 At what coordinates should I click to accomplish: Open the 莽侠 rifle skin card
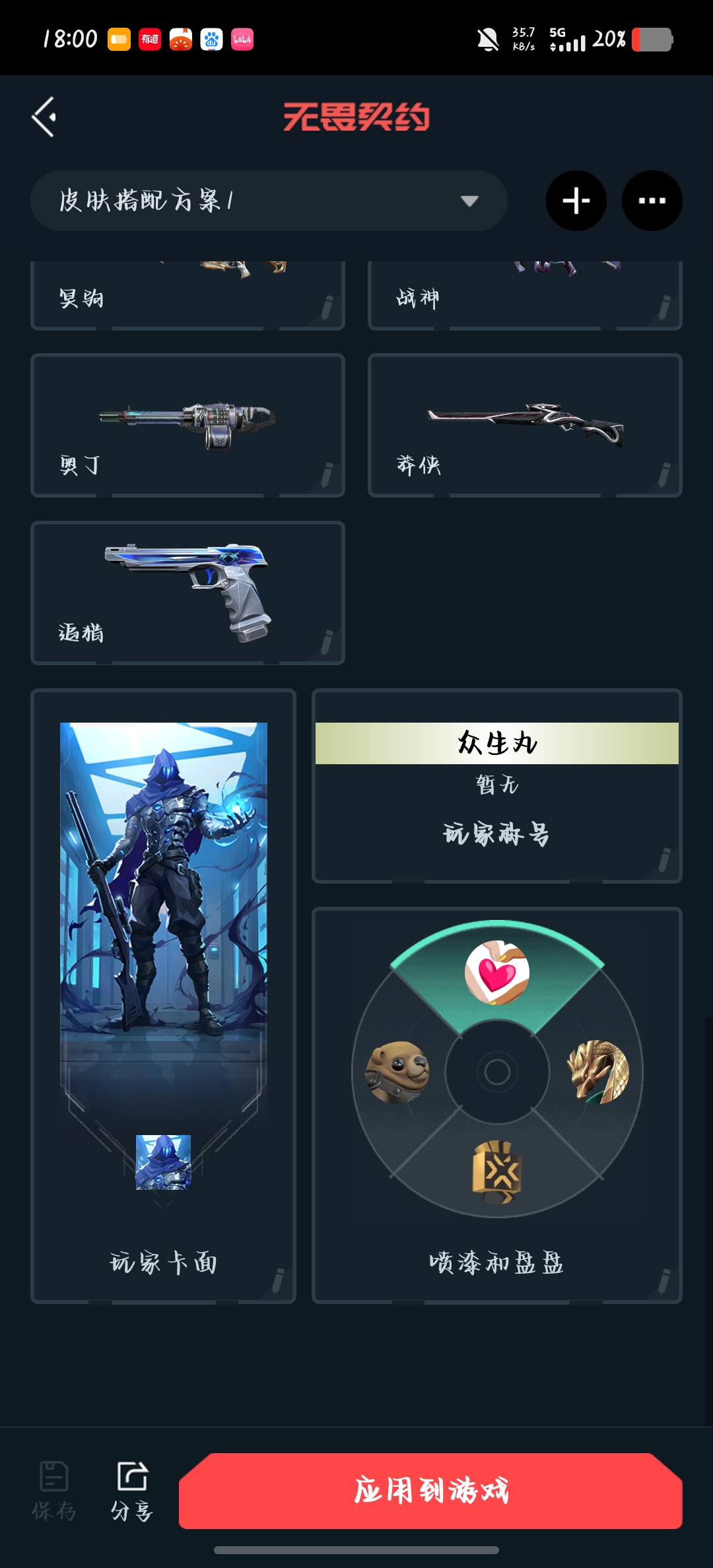525,426
